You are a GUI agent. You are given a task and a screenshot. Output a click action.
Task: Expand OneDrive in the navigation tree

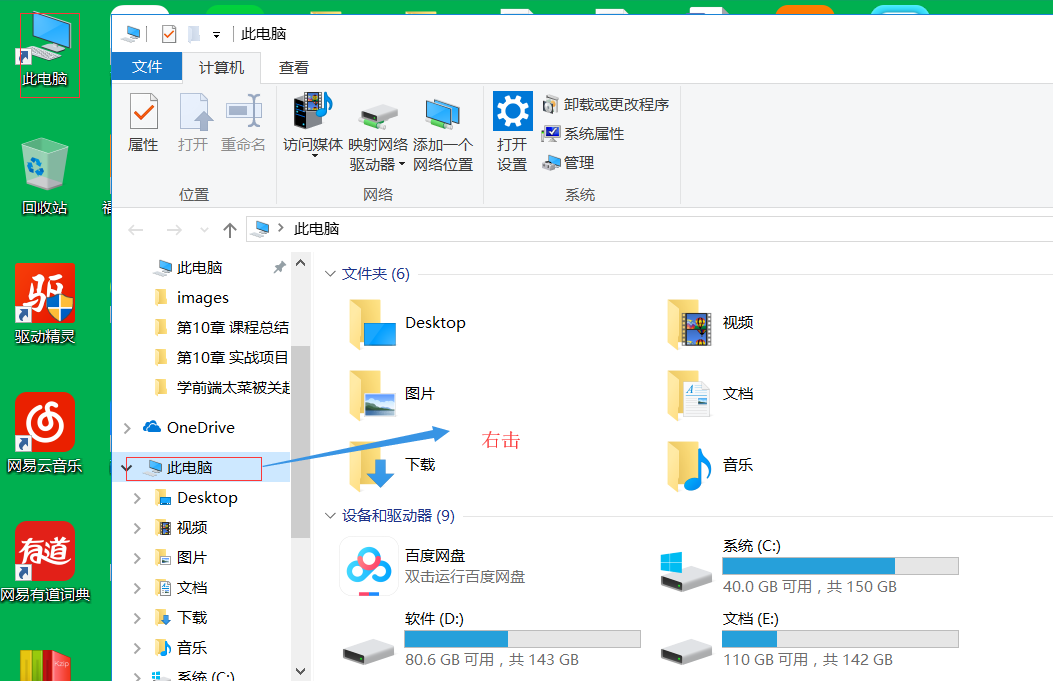click(x=127, y=427)
